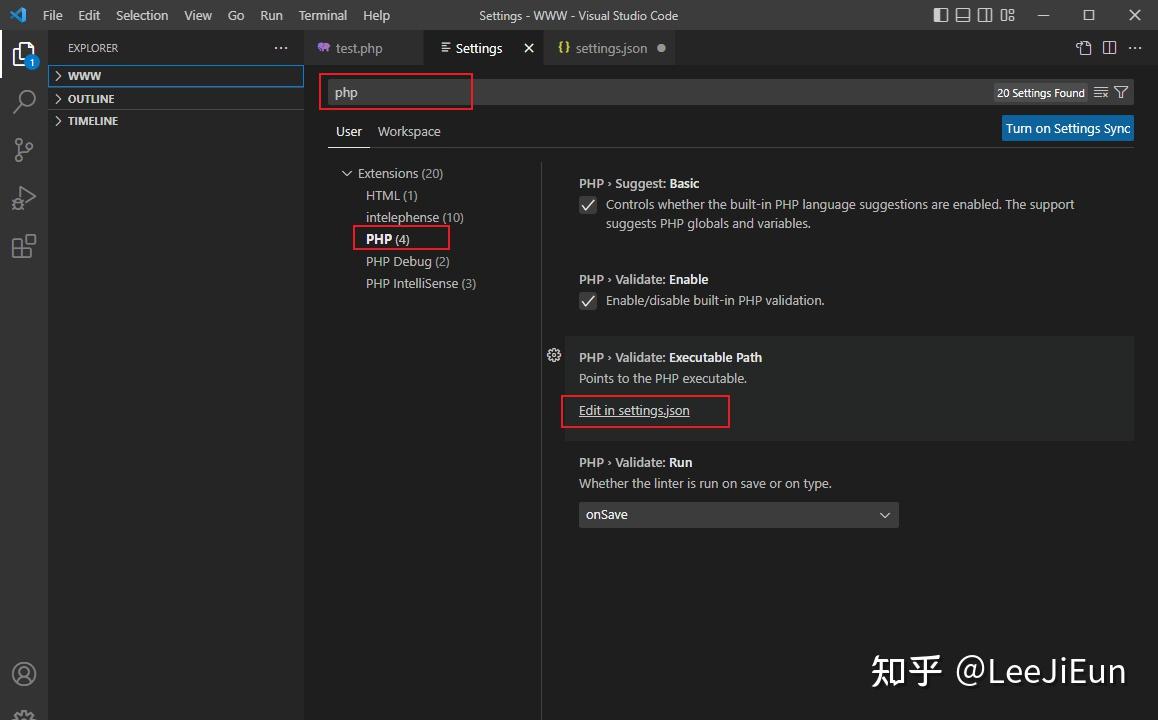Click the php settings search field
This screenshot has width=1158, height=720.
[396, 92]
